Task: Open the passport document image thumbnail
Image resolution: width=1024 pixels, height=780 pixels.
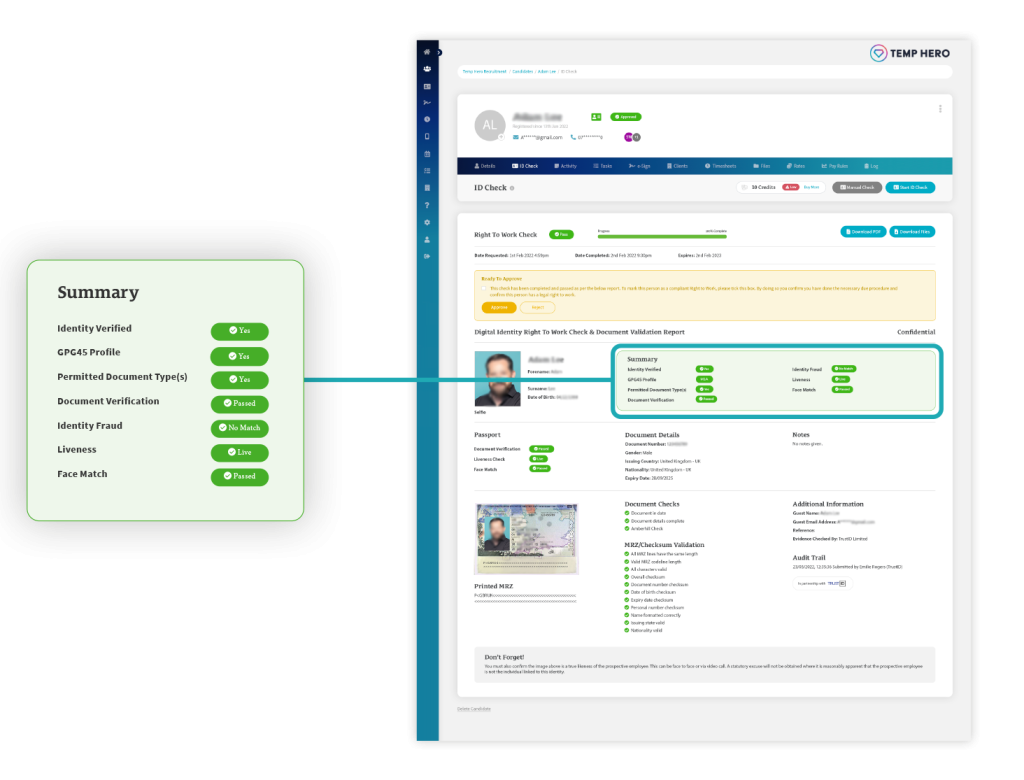Action: [x=527, y=539]
